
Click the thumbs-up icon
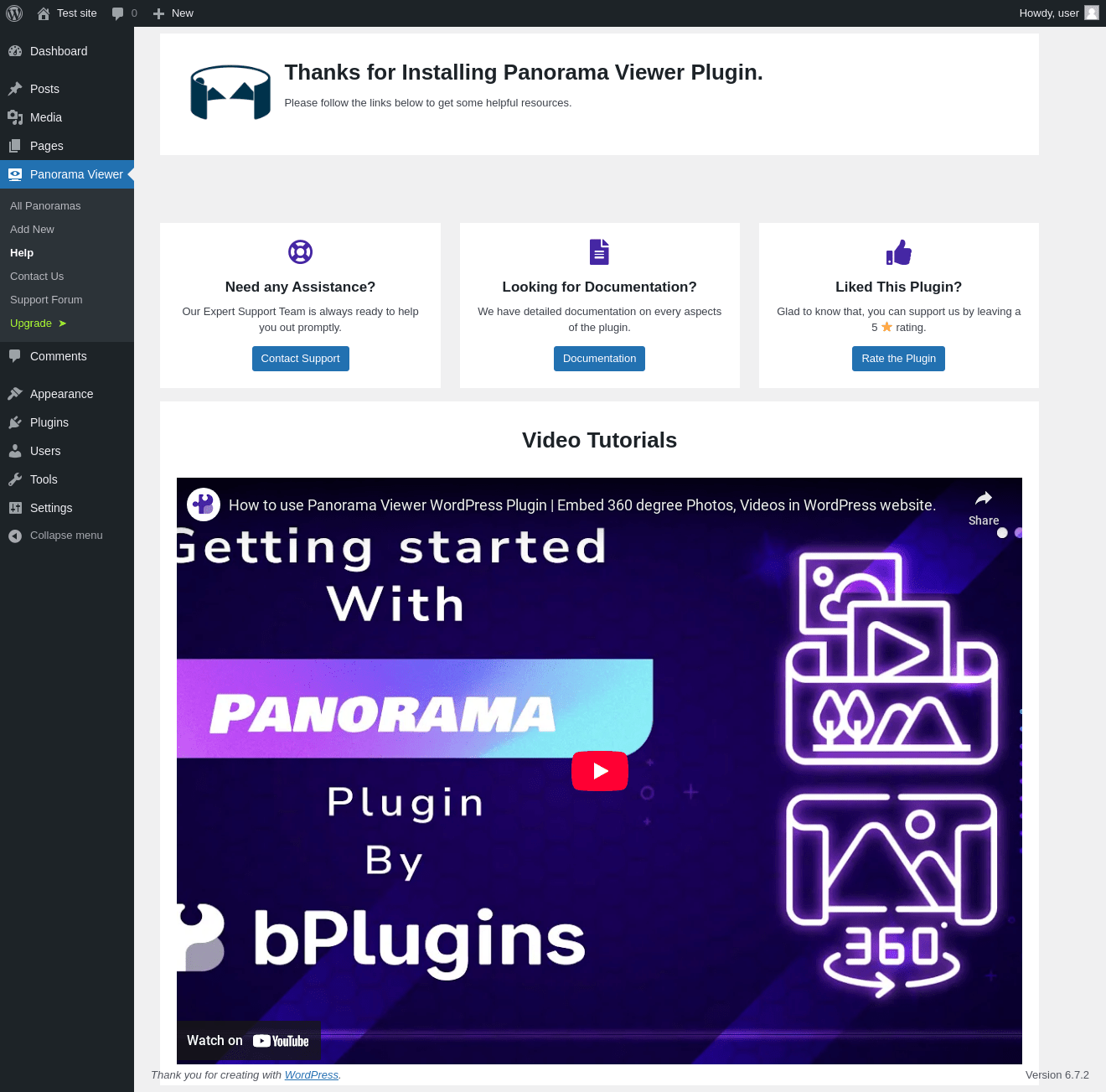point(899,251)
